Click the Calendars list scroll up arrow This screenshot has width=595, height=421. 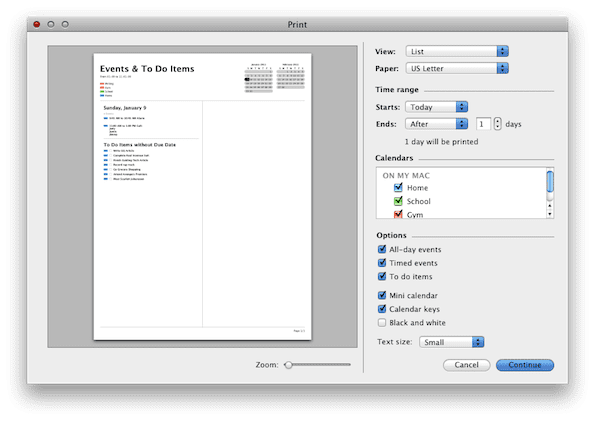pyautogui.click(x=550, y=206)
